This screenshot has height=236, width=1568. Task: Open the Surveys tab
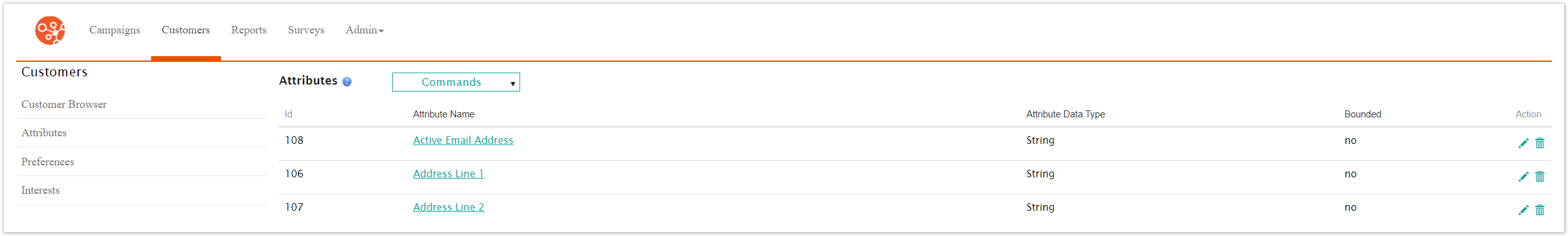point(306,30)
